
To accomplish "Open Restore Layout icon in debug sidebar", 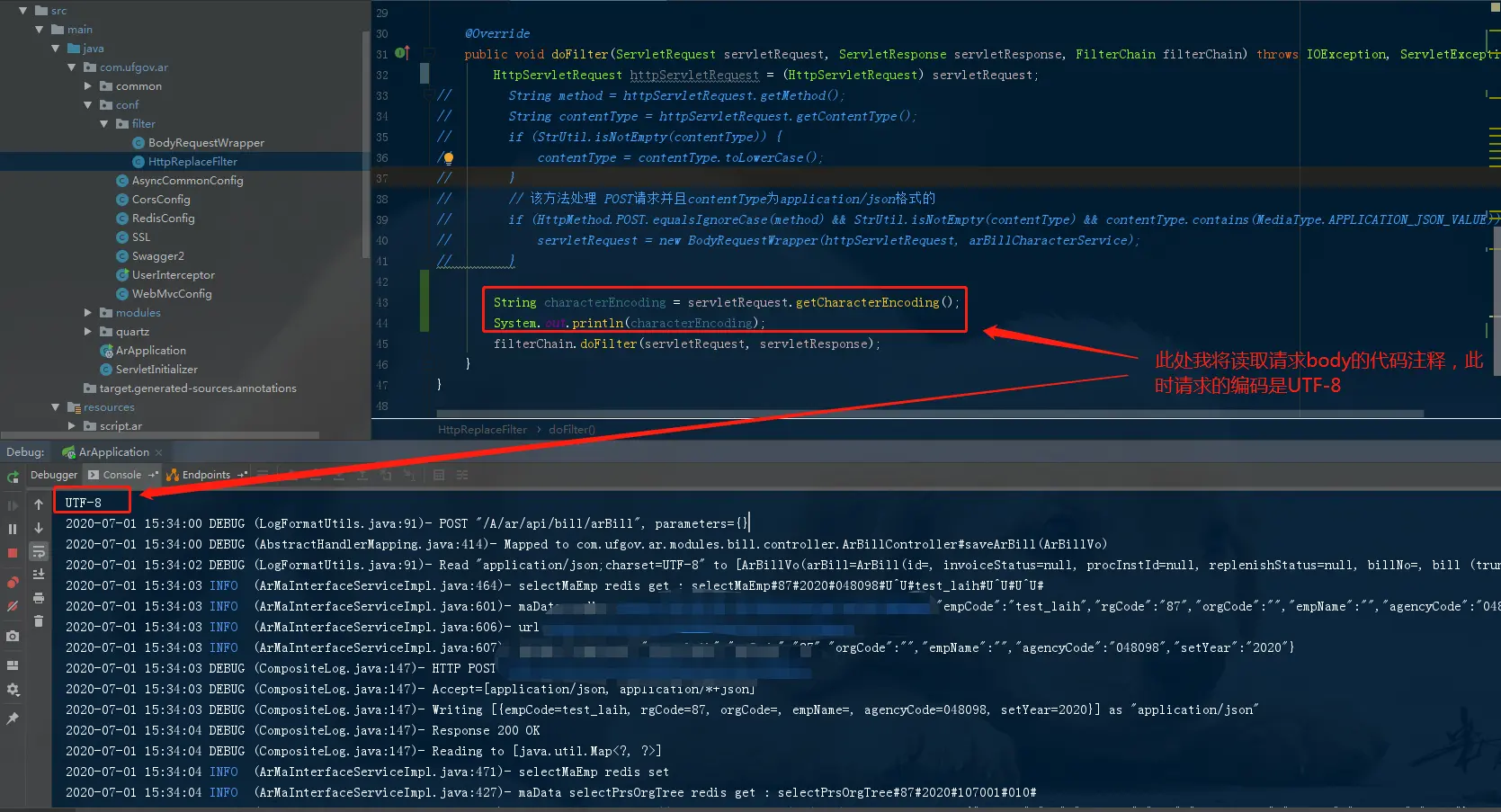I will 13,665.
